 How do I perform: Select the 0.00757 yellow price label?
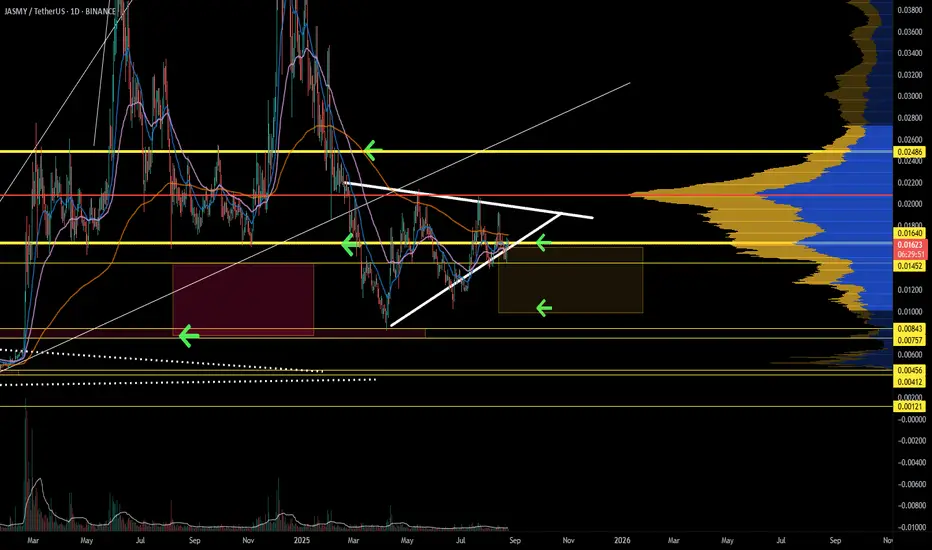pos(910,340)
